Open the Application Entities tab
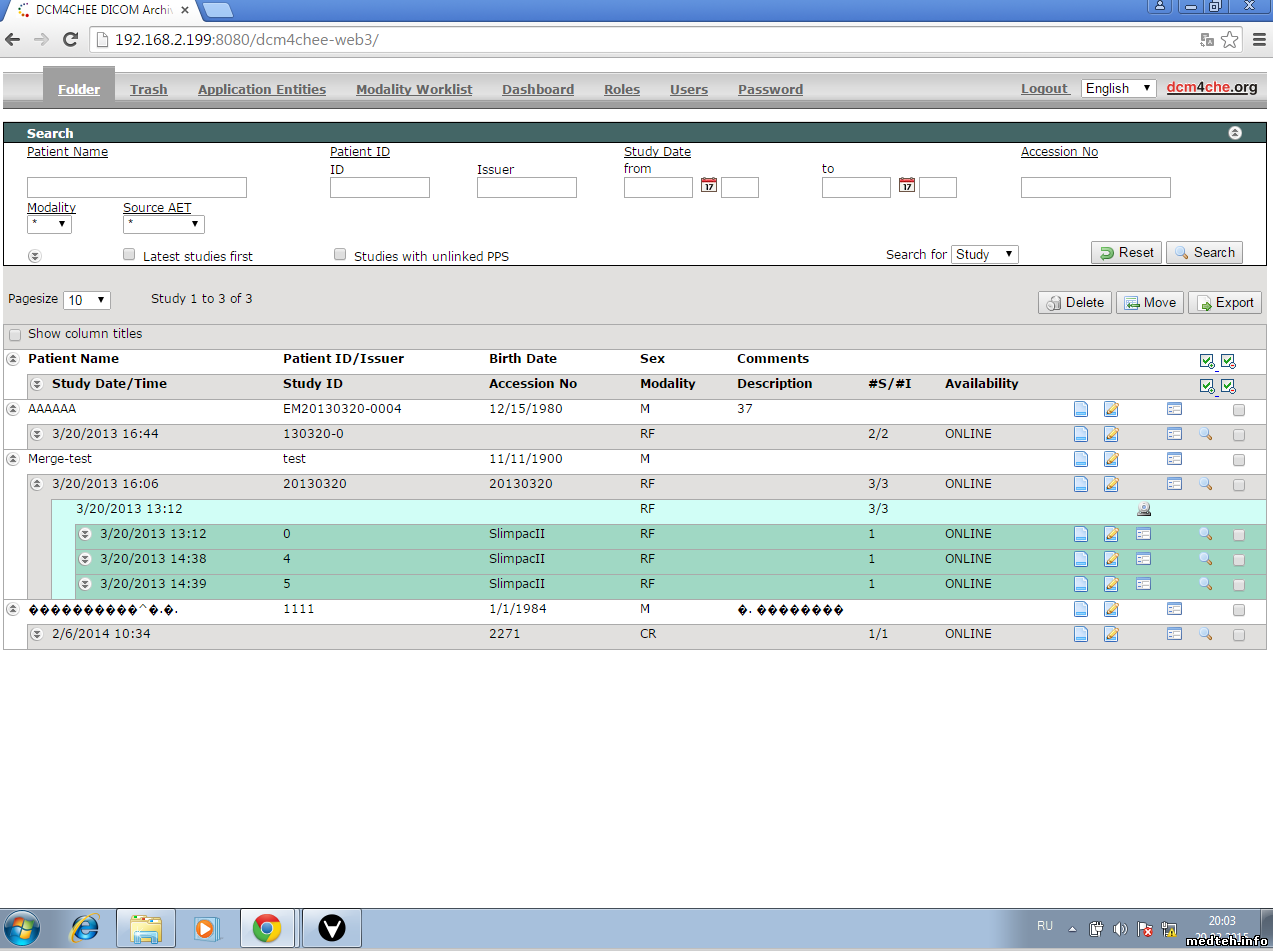Viewport: 1273px width, 951px height. pyautogui.click(x=262, y=90)
